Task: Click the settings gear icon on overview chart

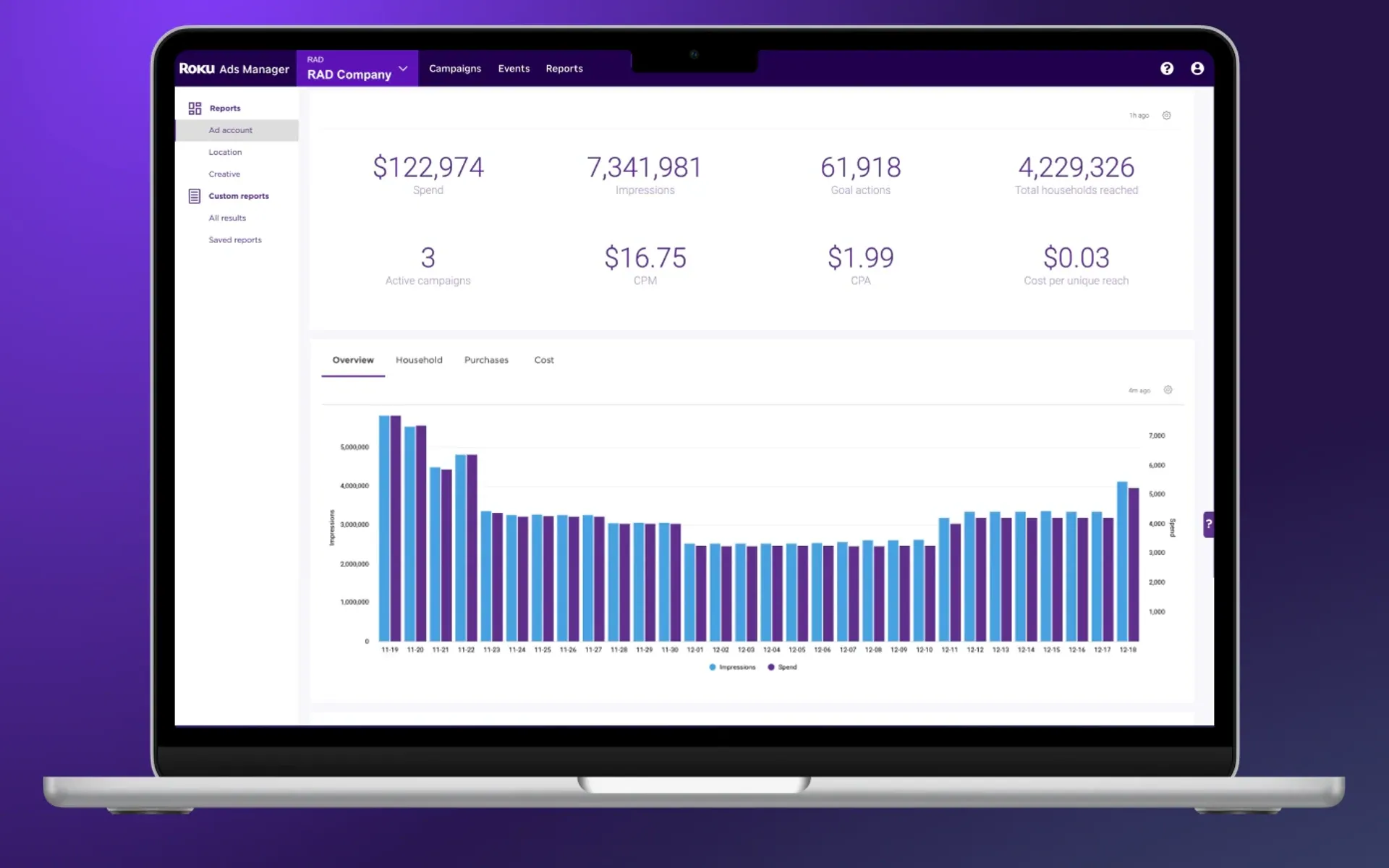Action: [1167, 390]
